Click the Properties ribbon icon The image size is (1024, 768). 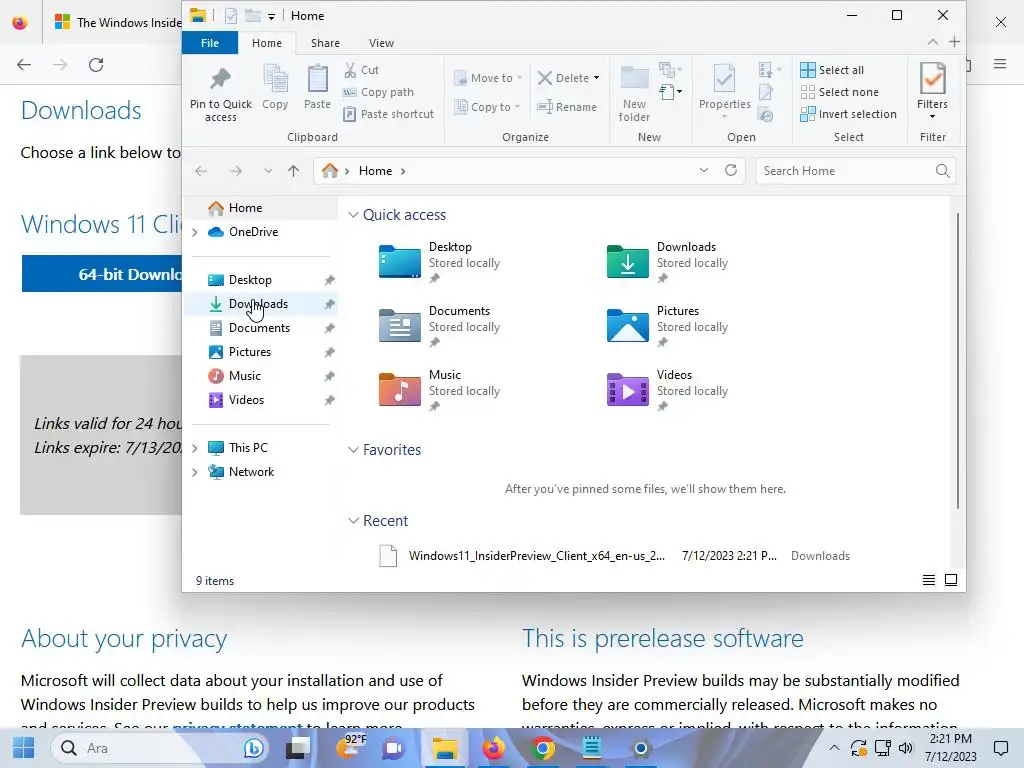click(724, 91)
